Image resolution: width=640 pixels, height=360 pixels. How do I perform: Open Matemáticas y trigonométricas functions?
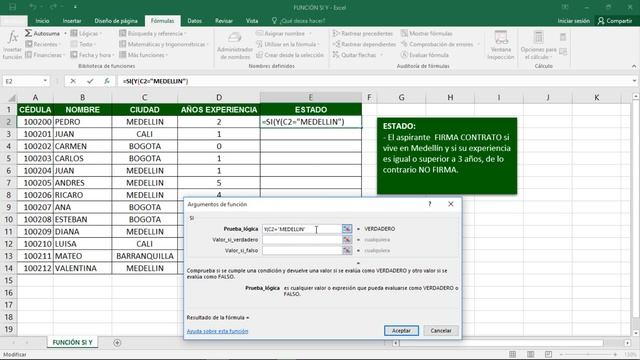164,44
